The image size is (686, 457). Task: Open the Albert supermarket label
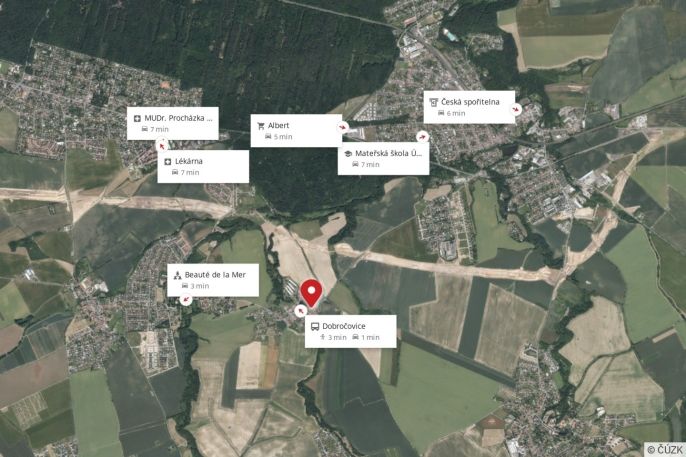(x=296, y=131)
